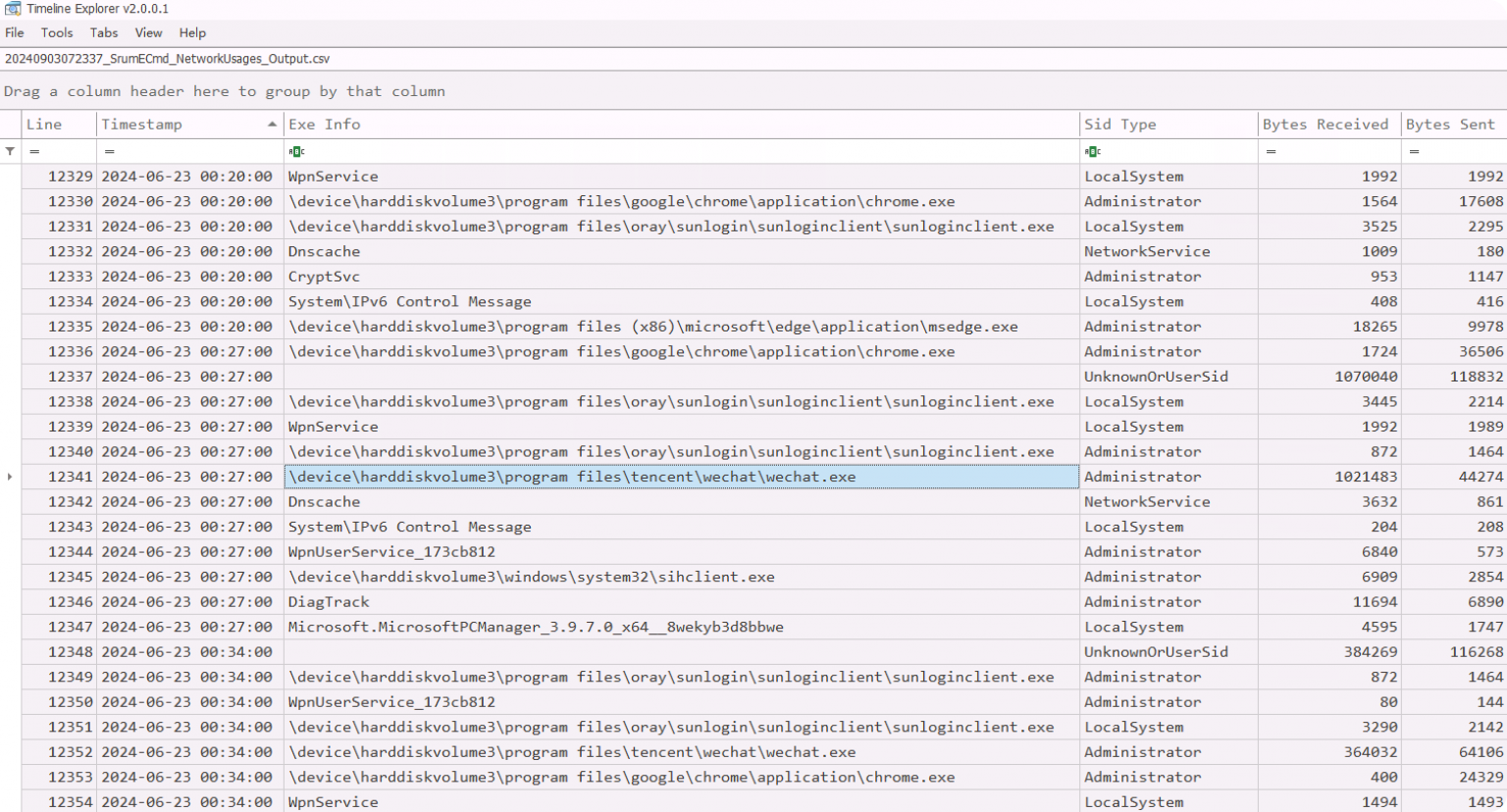
Task: Click the Timeline Explorer app icon in title bar
Action: point(13,9)
